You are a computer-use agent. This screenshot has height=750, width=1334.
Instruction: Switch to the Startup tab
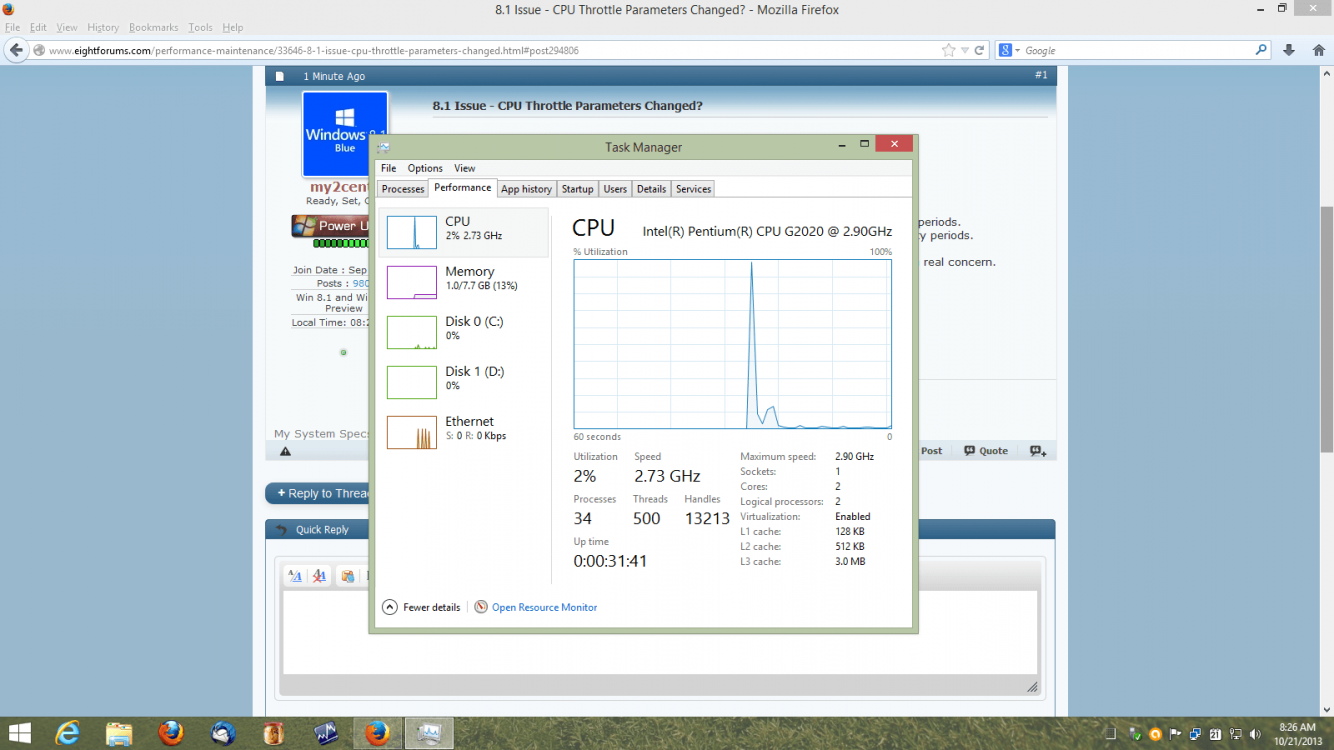pos(577,189)
